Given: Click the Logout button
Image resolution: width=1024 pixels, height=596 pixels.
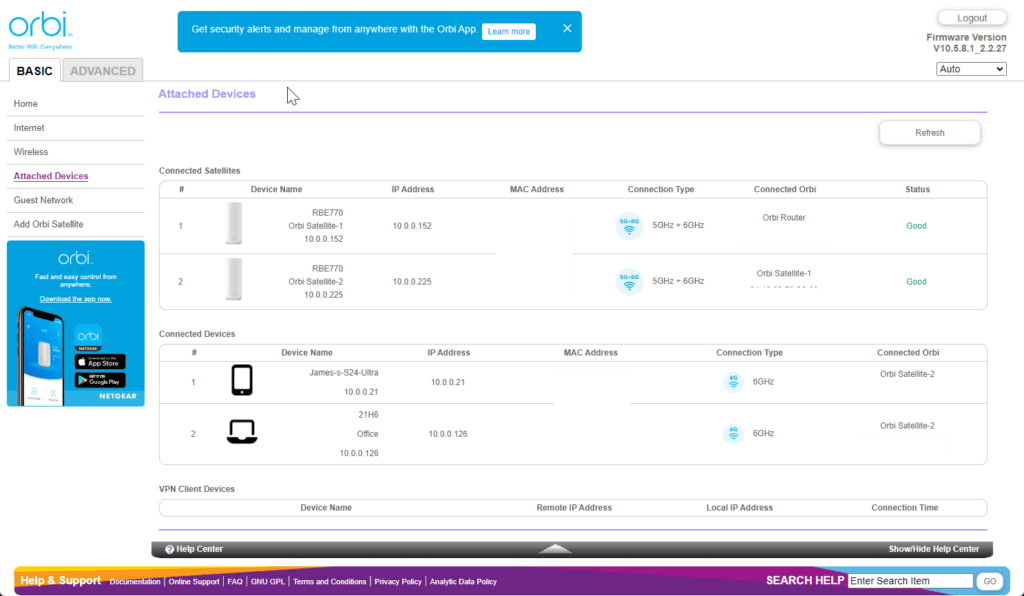Looking at the screenshot, I should [x=971, y=18].
